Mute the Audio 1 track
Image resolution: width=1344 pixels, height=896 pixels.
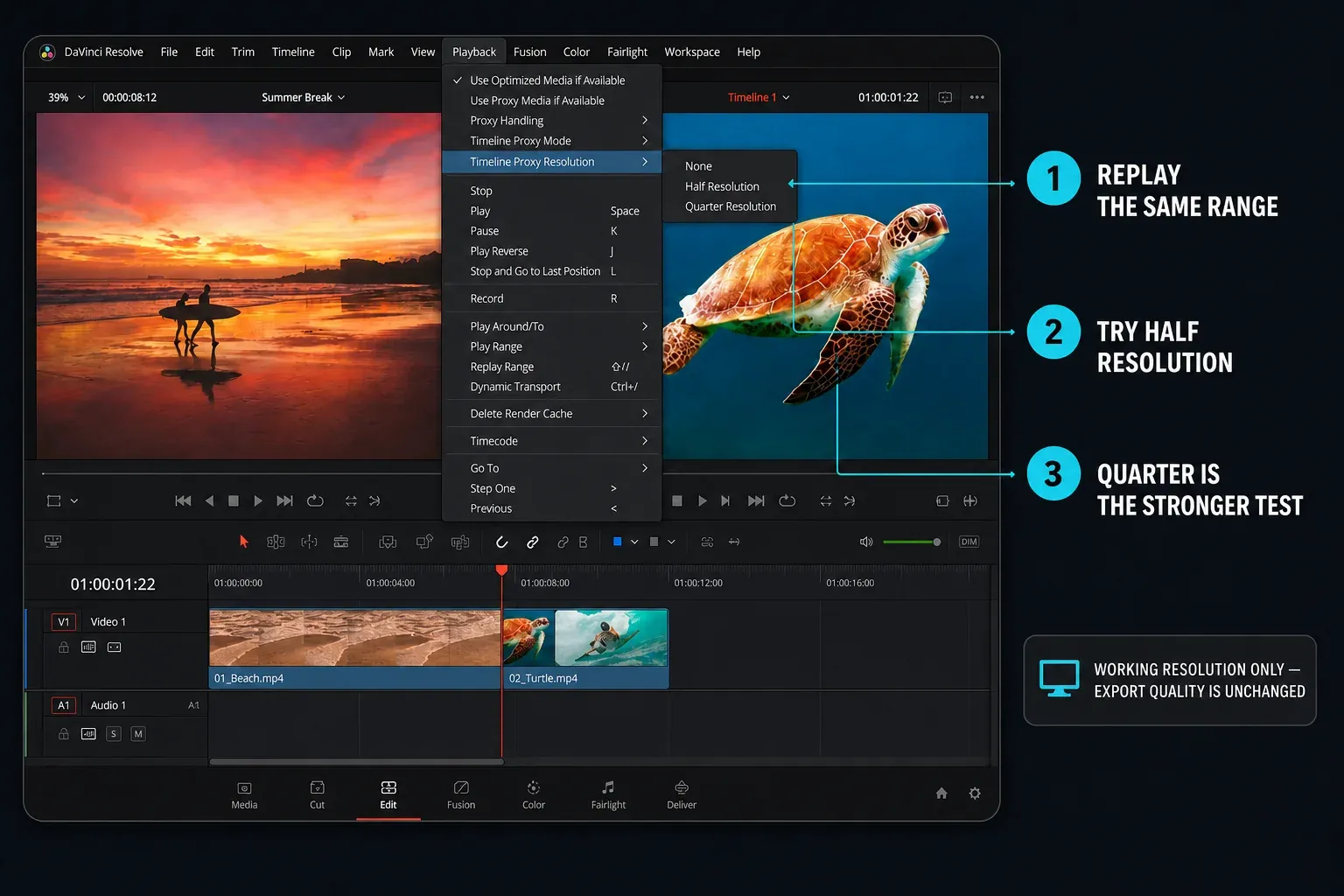pyautogui.click(x=138, y=734)
